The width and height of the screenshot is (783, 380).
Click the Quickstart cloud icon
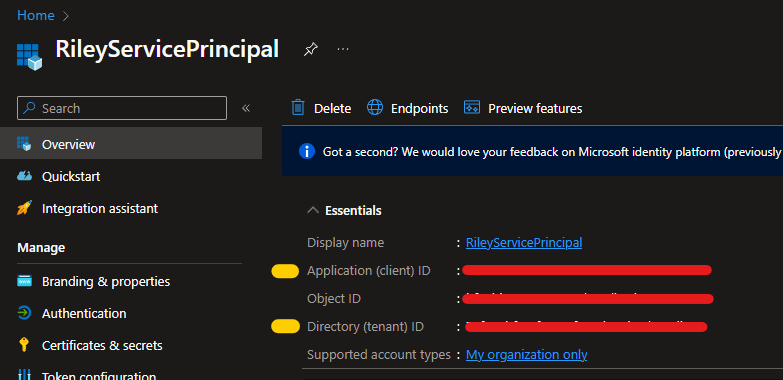pyautogui.click(x=24, y=176)
